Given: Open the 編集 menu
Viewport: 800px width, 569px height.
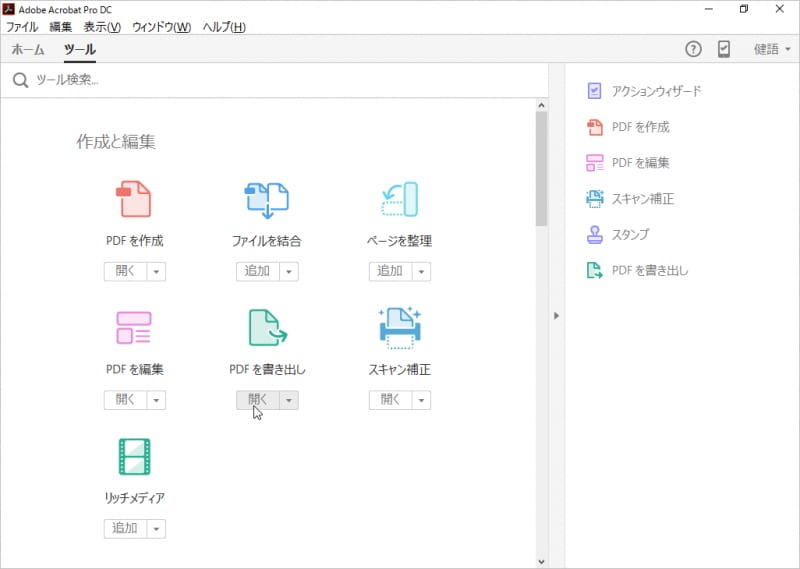Looking at the screenshot, I should [61, 27].
